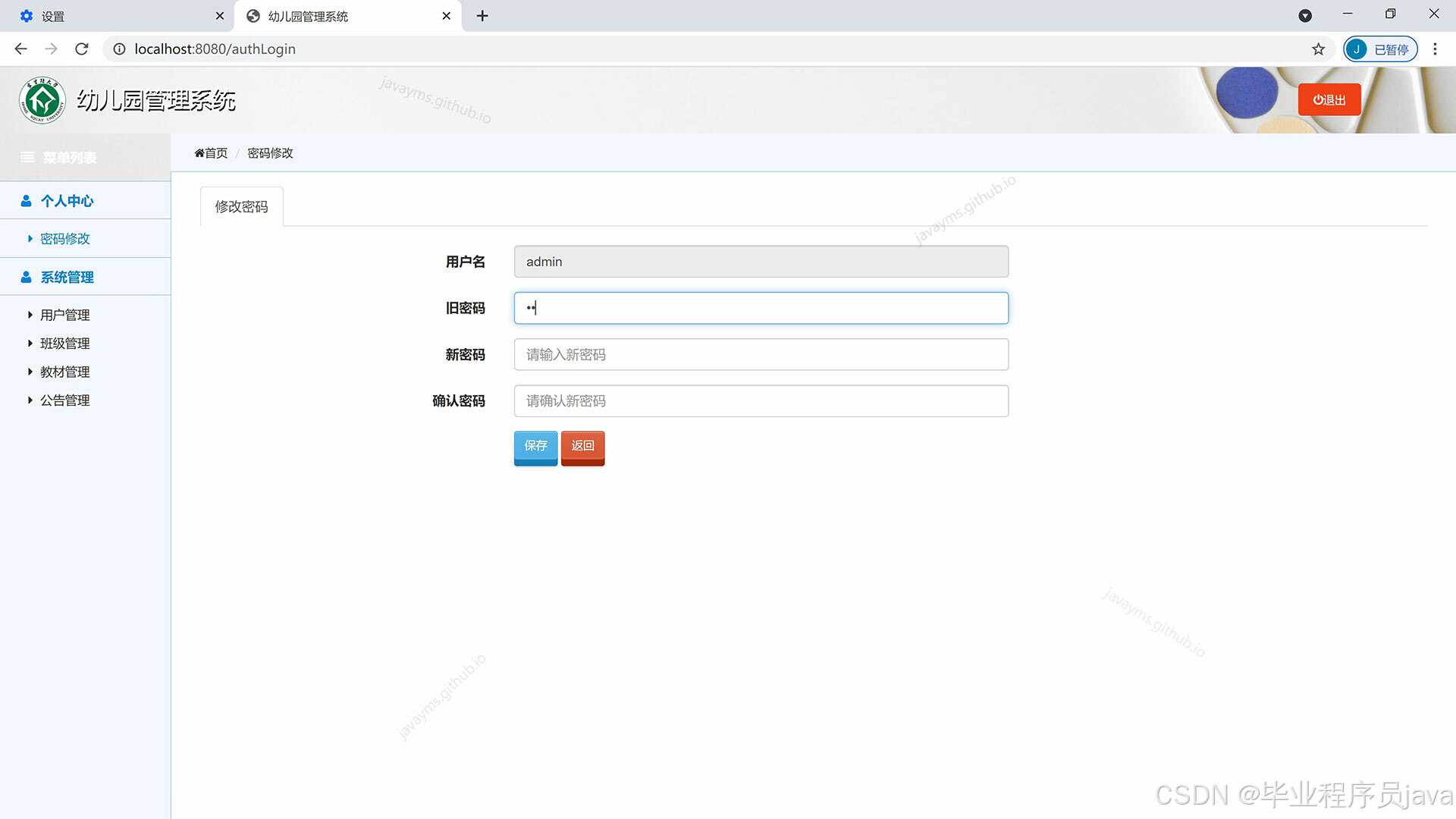Open 班级管理 in the sidebar
This screenshot has height=819, width=1456.
point(65,344)
